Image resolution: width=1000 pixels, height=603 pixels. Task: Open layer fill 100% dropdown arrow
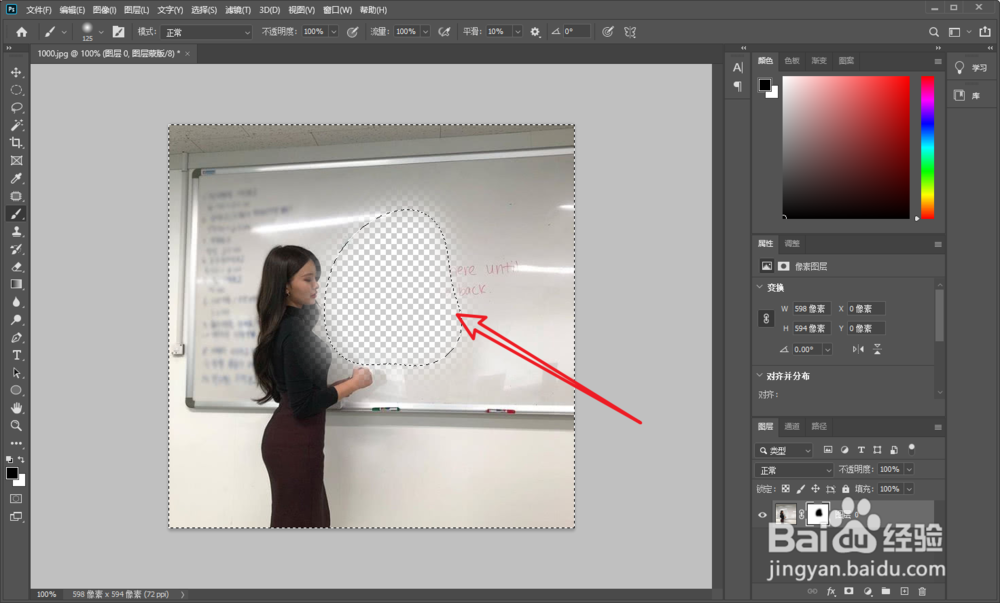click(x=909, y=489)
